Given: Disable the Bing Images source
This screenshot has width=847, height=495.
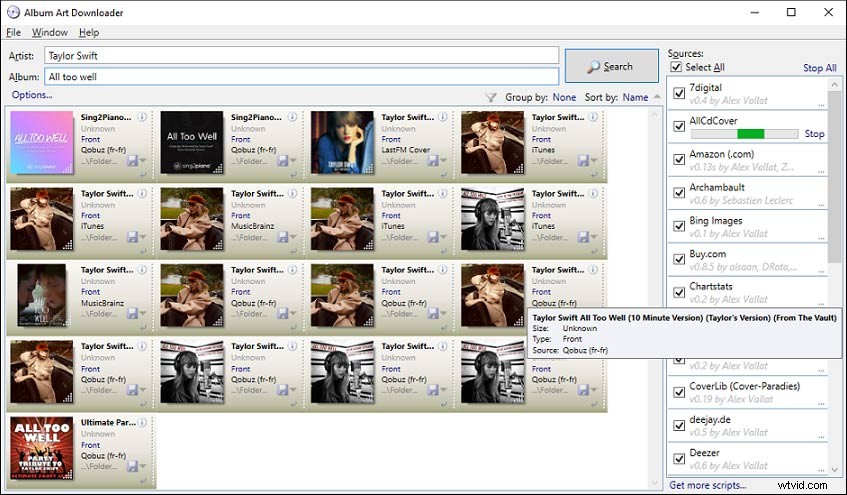Looking at the screenshot, I should 680,226.
